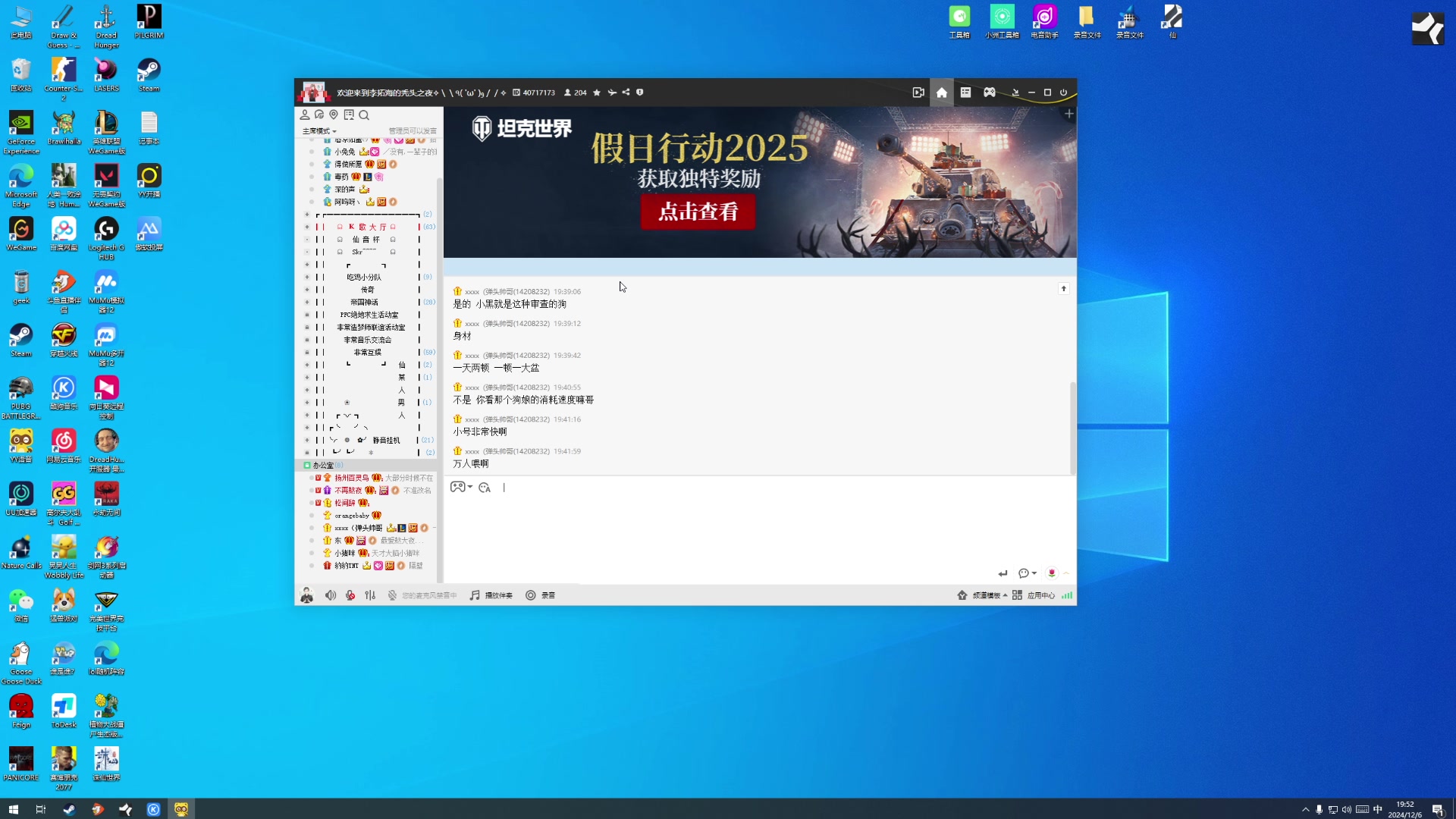Expand the K歌大厅 channel

(307, 227)
